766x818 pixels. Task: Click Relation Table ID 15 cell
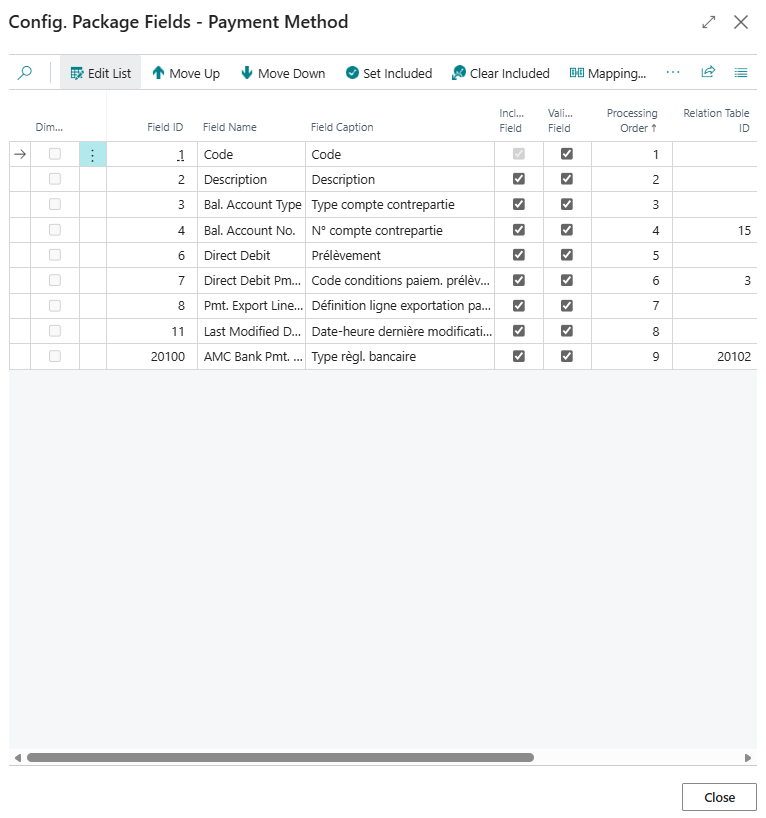[714, 230]
